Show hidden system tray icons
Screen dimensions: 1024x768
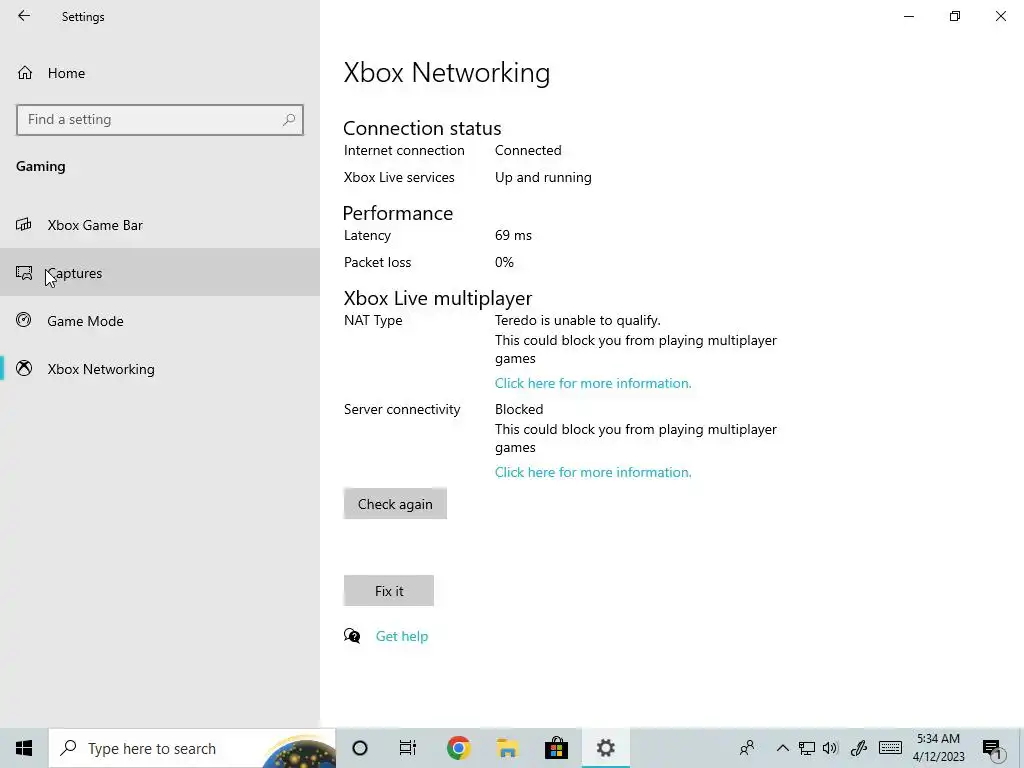tap(782, 748)
